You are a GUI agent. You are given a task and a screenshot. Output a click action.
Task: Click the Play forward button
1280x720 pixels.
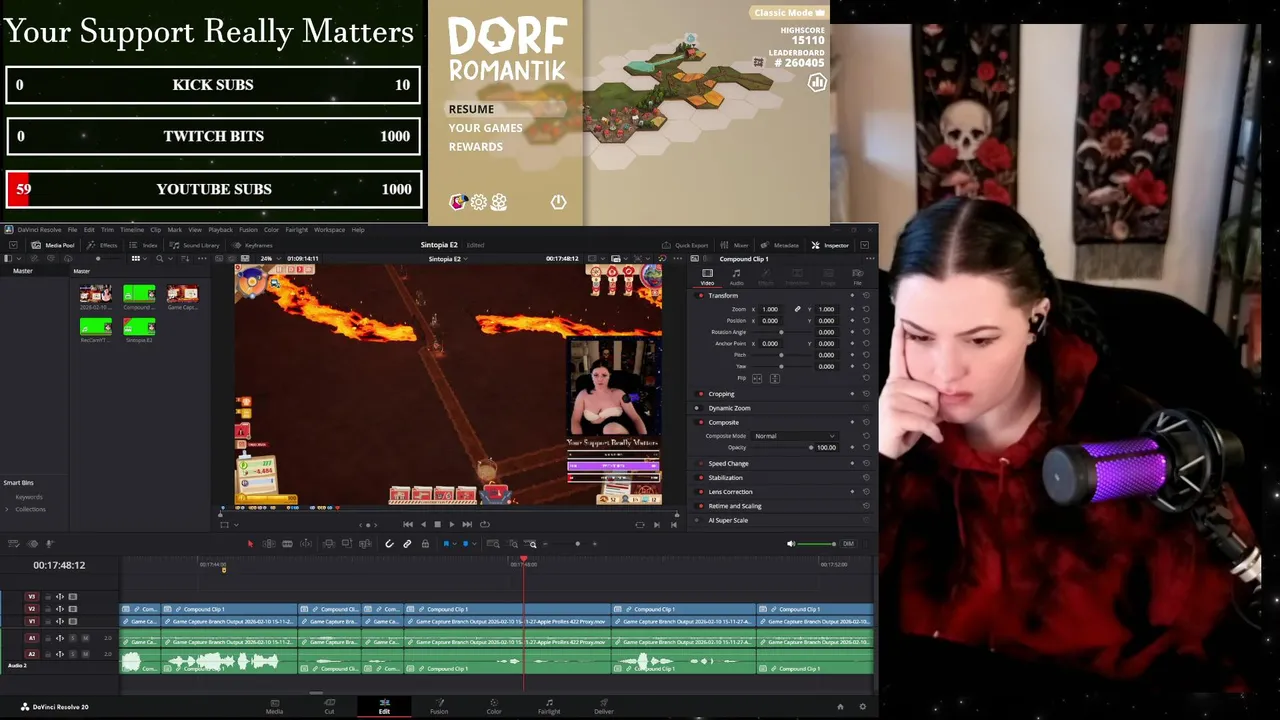[452, 524]
